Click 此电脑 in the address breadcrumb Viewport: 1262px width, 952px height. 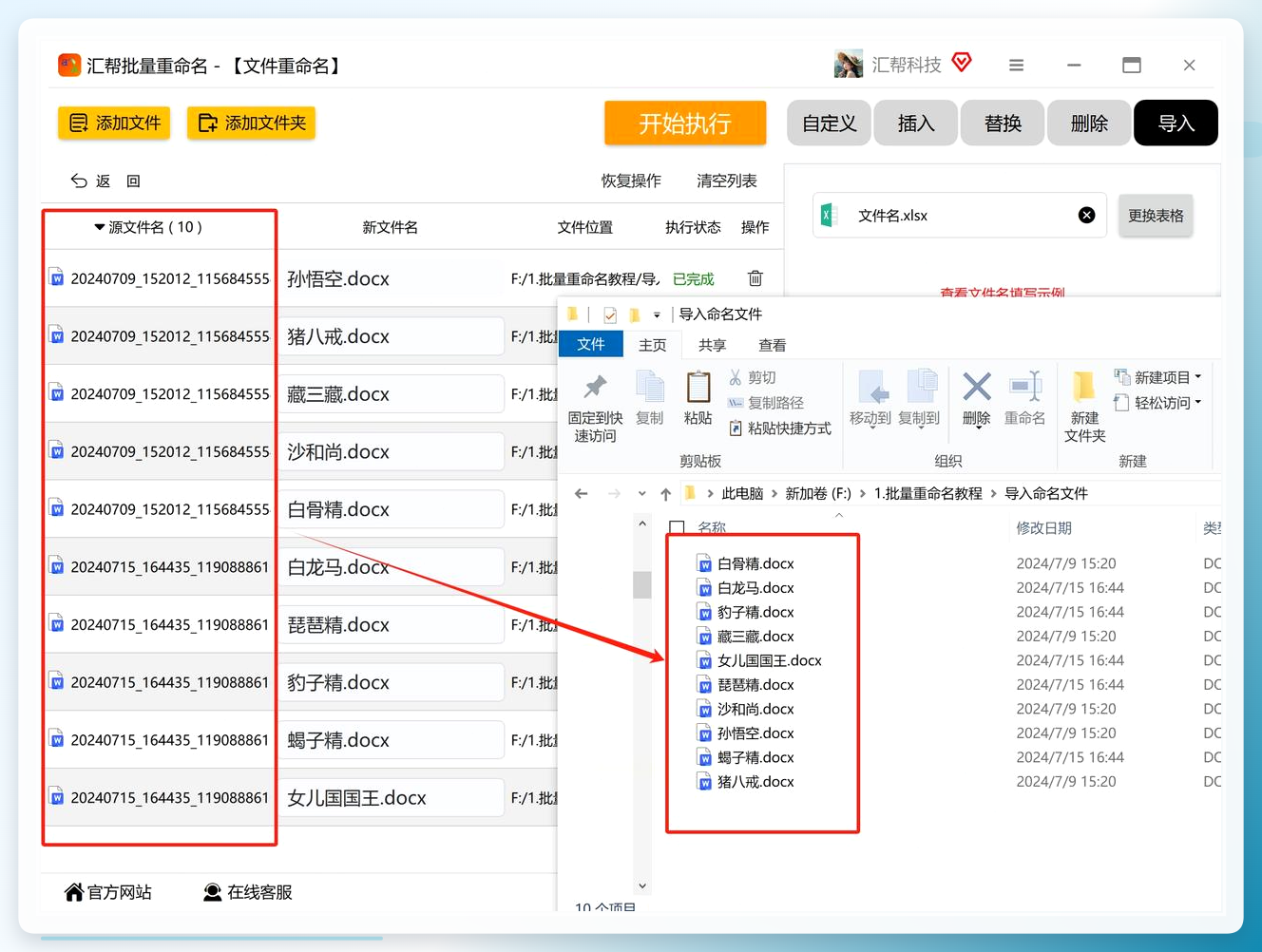(742, 493)
